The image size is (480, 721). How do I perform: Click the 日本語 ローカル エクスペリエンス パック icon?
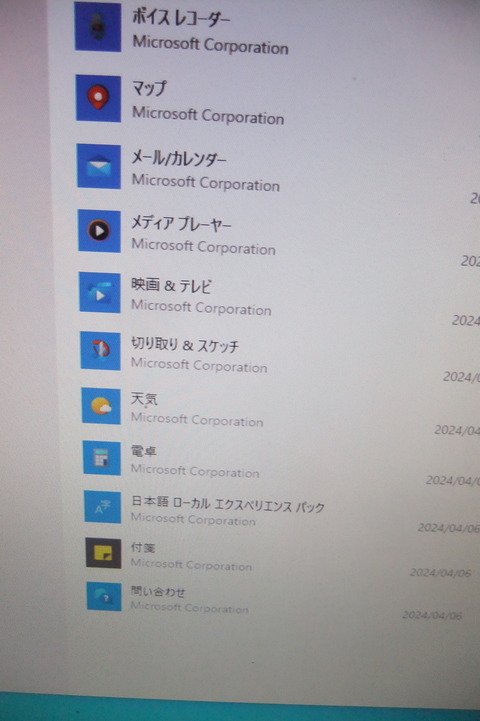tap(103, 507)
